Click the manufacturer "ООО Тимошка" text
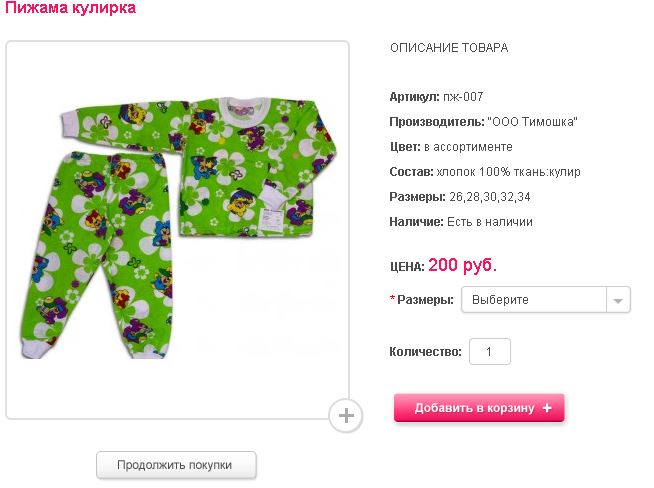This screenshot has width=654, height=488. coord(533,122)
